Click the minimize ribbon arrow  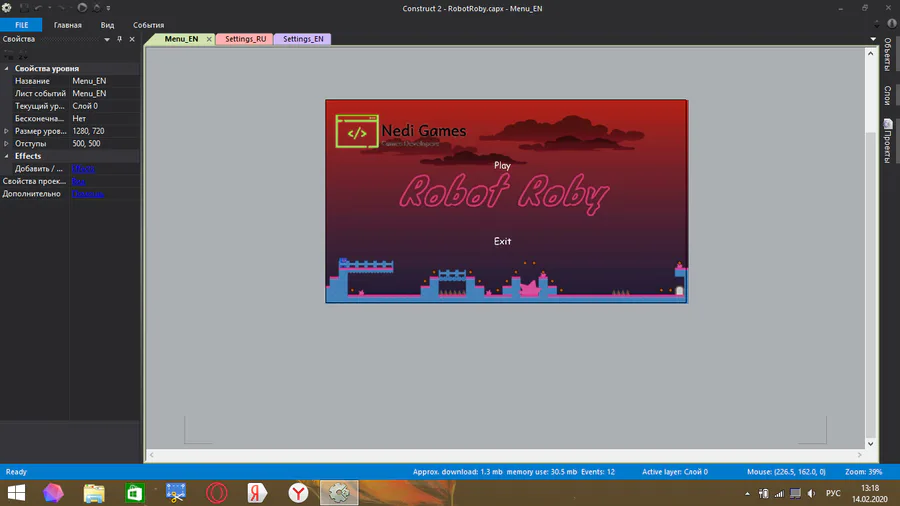pos(876,24)
